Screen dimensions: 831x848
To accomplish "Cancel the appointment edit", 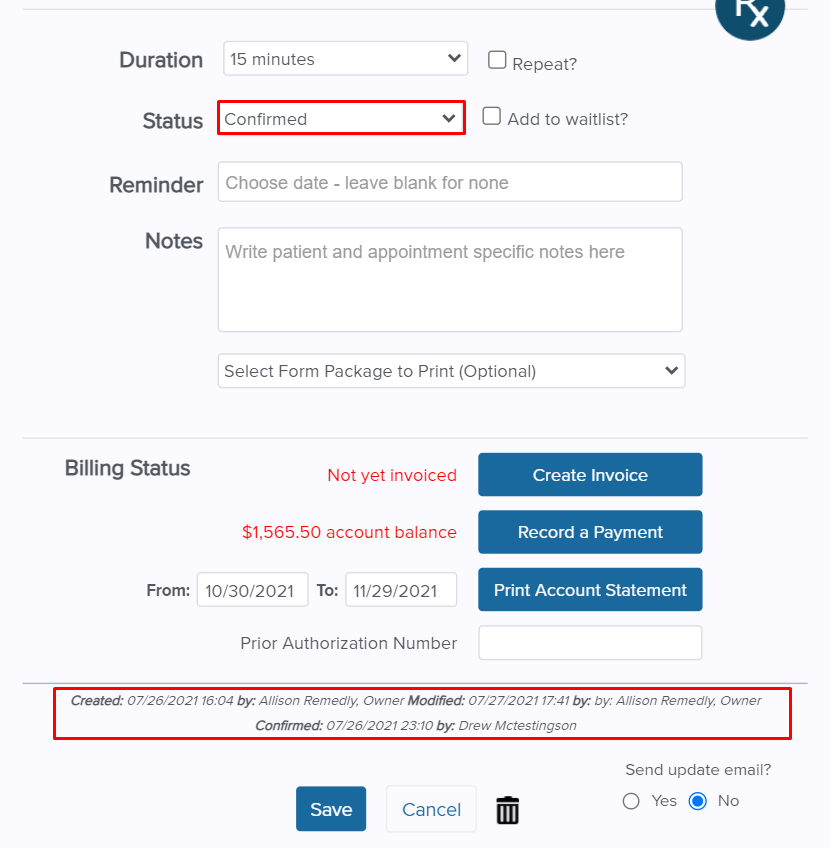I will [431, 809].
